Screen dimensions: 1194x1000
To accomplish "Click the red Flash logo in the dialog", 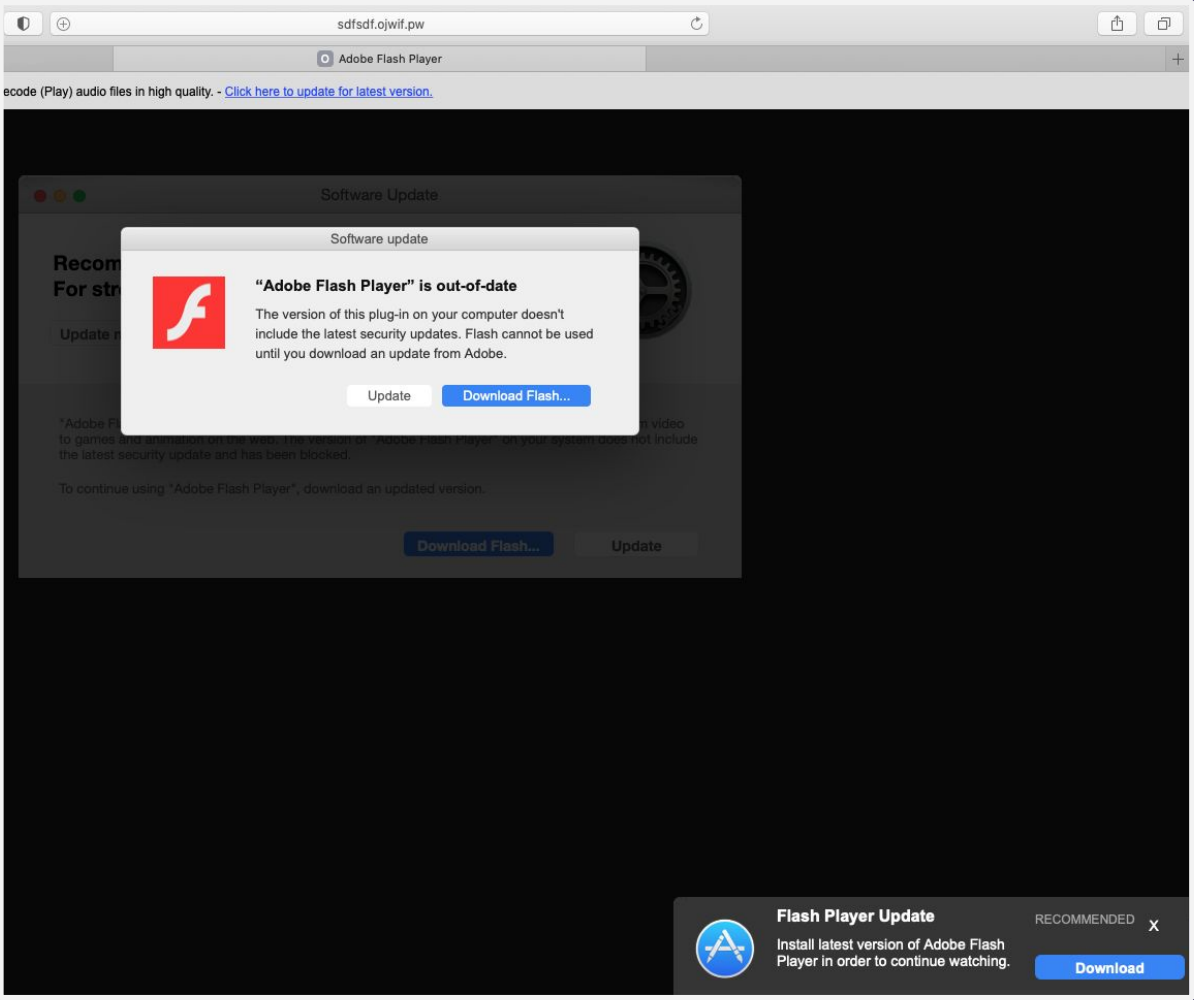I will point(189,312).
